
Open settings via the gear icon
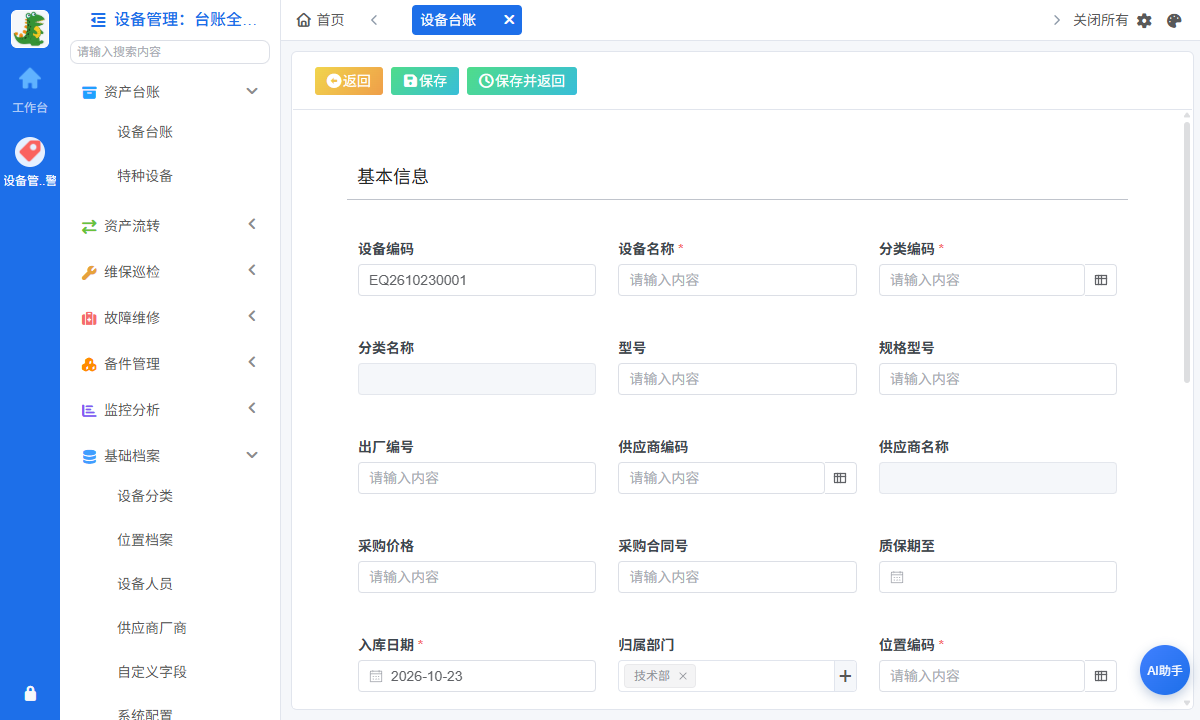tap(1145, 20)
